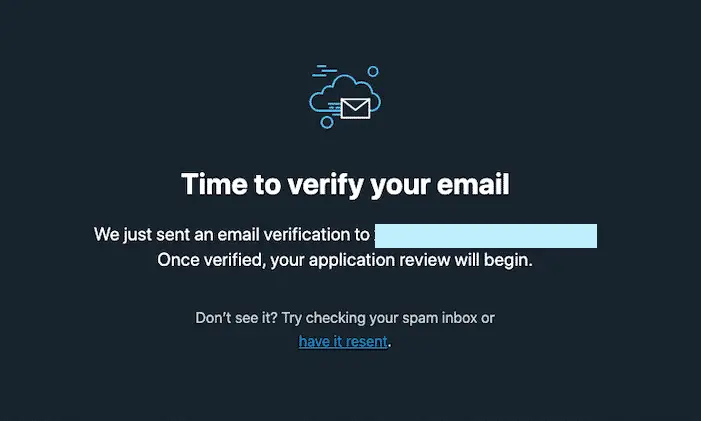
Task: Click the words 'will begin.' in the message
Action: click(x=494, y=260)
